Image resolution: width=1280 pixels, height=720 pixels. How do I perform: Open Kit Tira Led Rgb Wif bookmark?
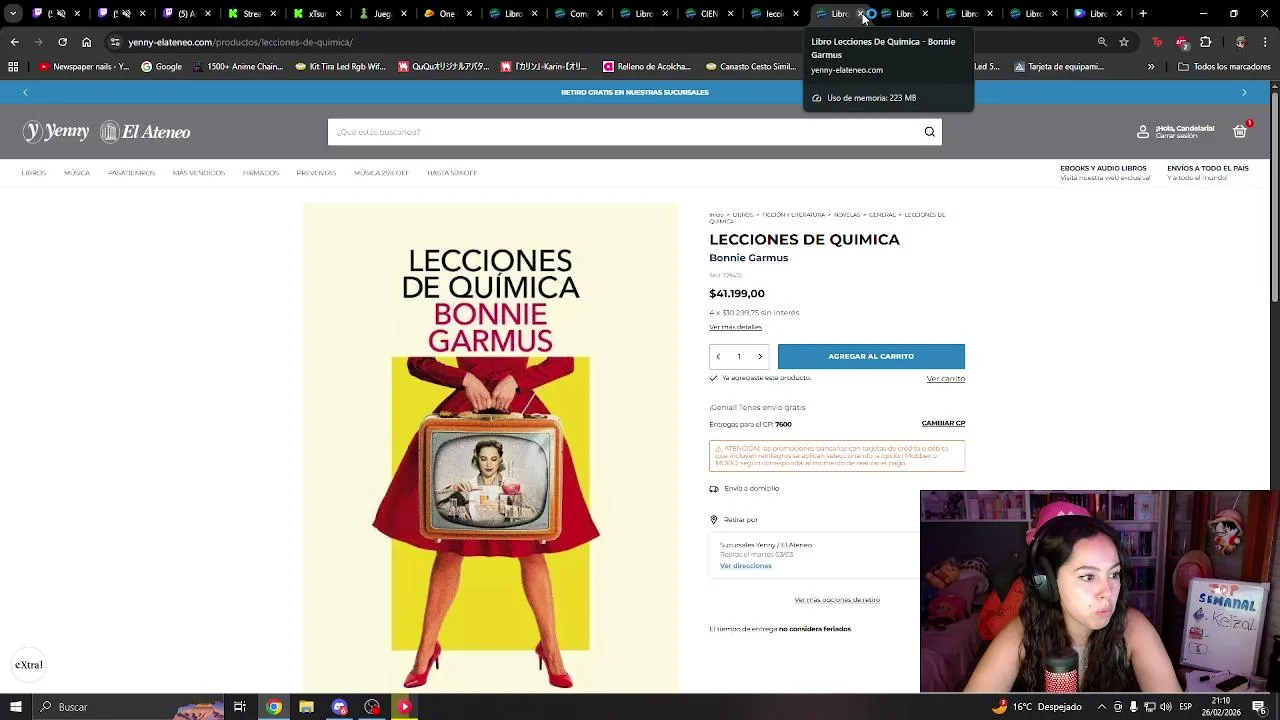(340, 67)
